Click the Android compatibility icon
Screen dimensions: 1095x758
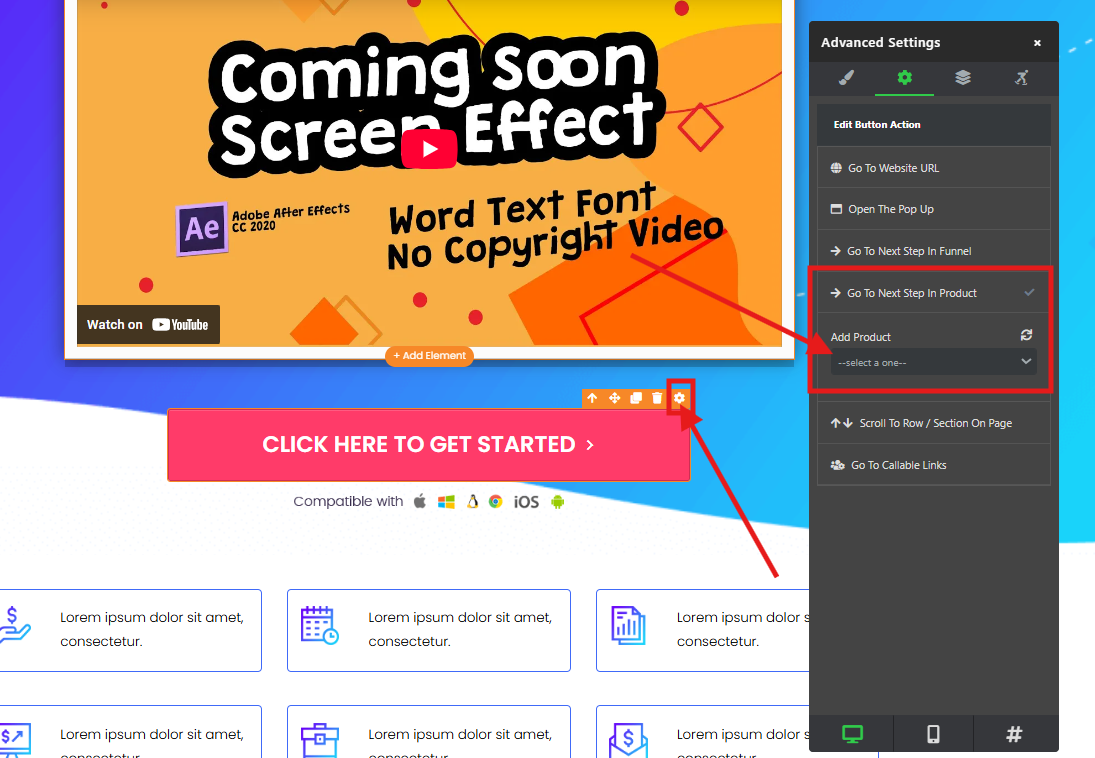click(557, 502)
